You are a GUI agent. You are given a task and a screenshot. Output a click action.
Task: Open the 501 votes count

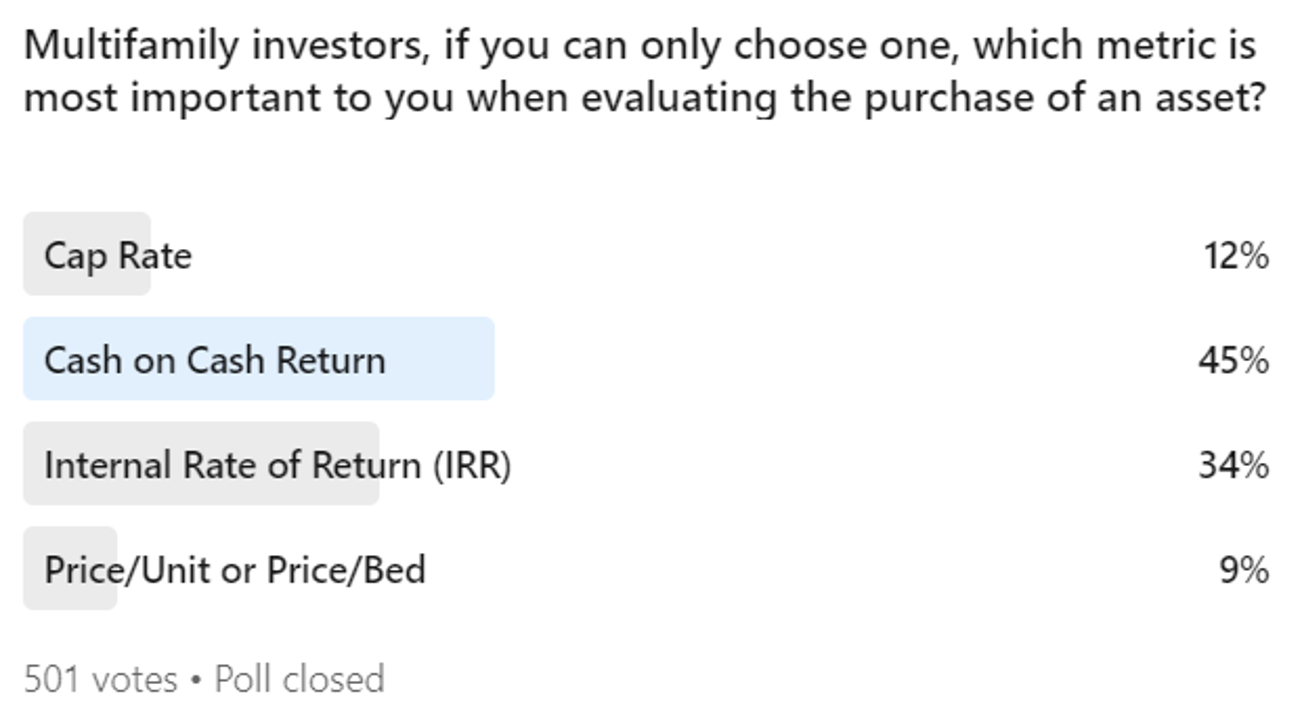(100, 679)
